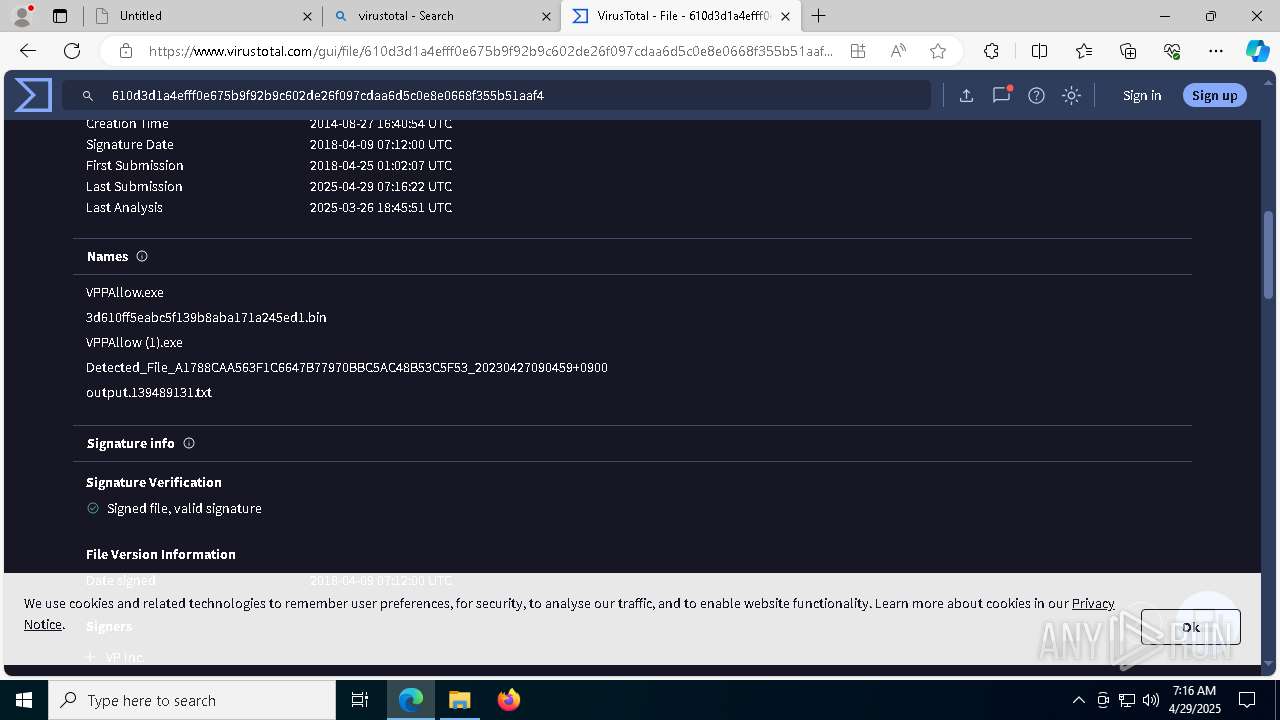Click the VirusTotal search magnifier icon

point(88,95)
